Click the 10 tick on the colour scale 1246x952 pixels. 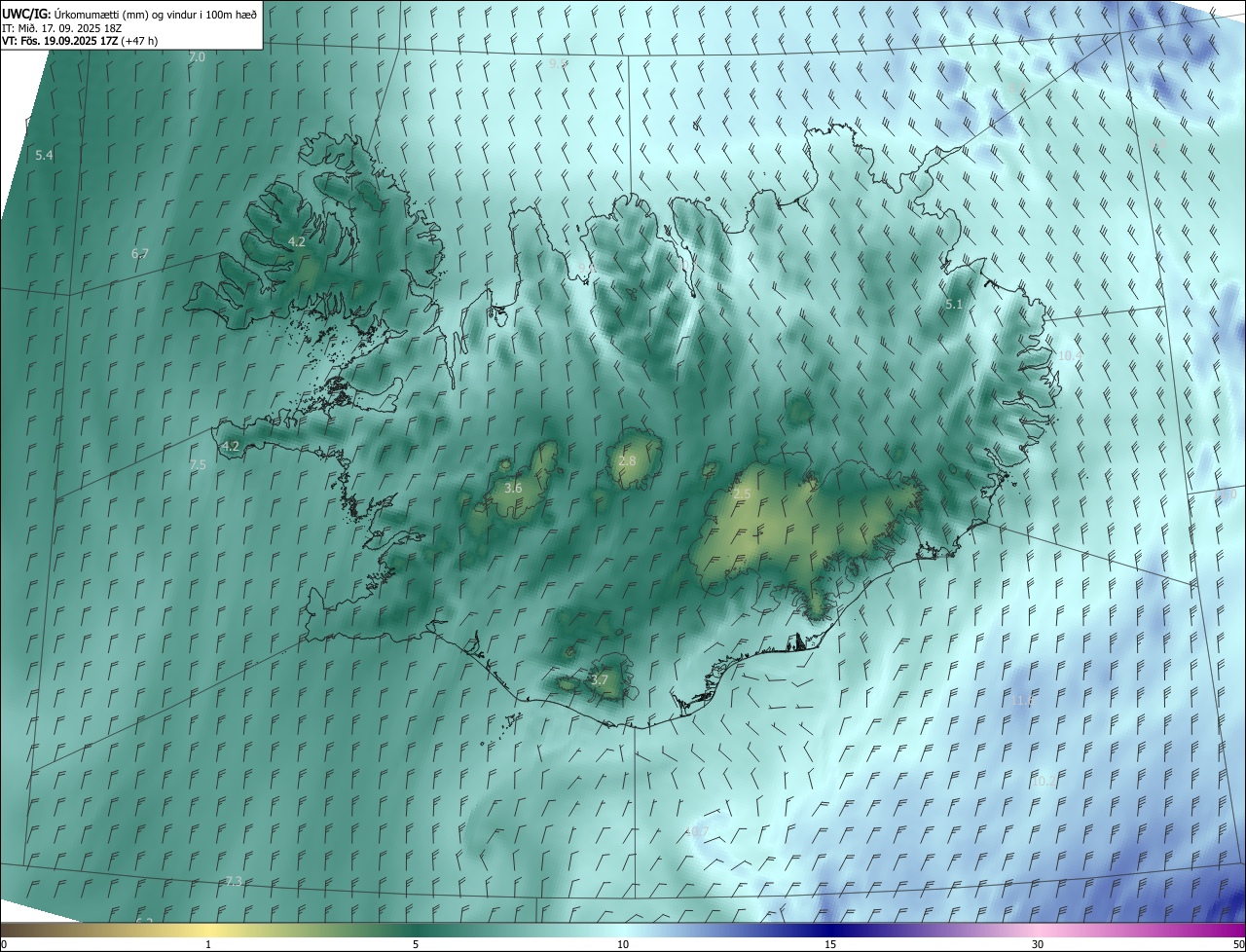tap(623, 944)
